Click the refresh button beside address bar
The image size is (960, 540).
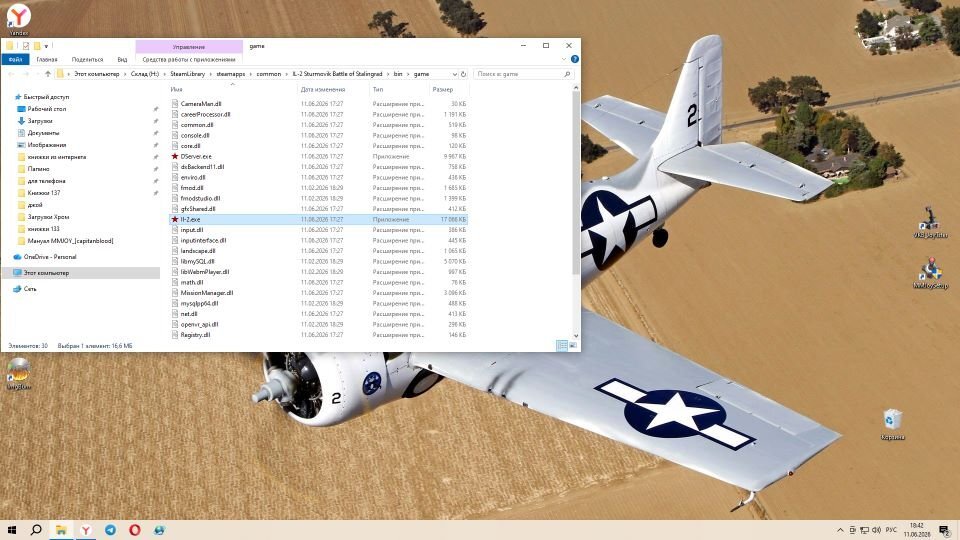[463, 74]
